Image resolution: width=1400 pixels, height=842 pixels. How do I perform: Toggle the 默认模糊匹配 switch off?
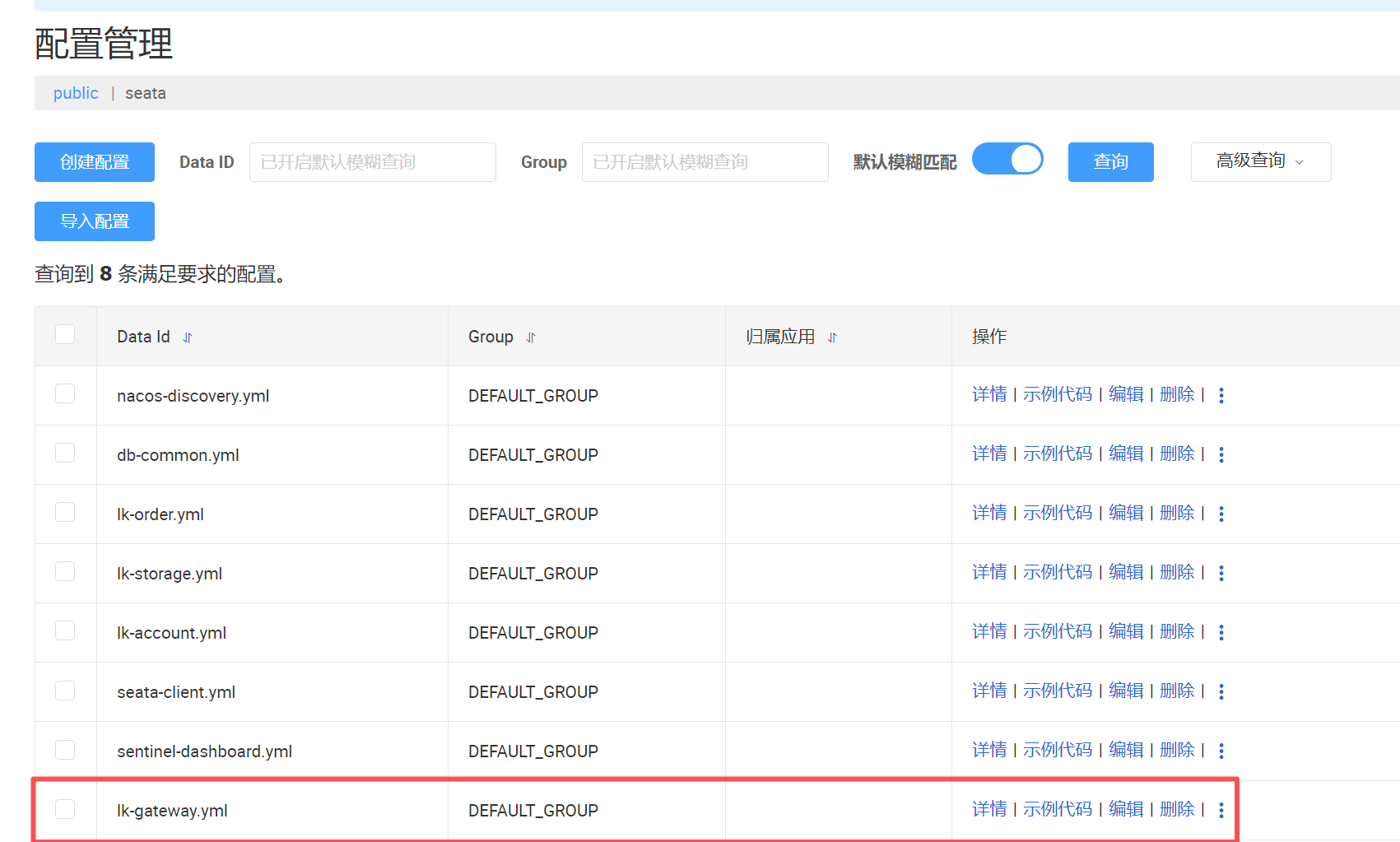coord(1007,159)
